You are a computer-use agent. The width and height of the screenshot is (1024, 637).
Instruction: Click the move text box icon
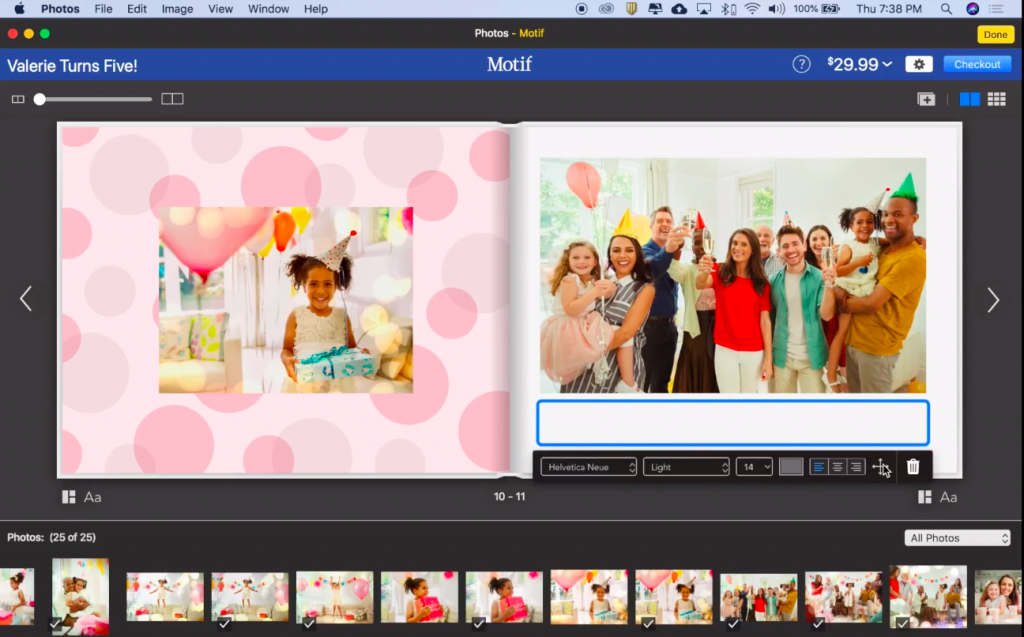click(x=881, y=466)
